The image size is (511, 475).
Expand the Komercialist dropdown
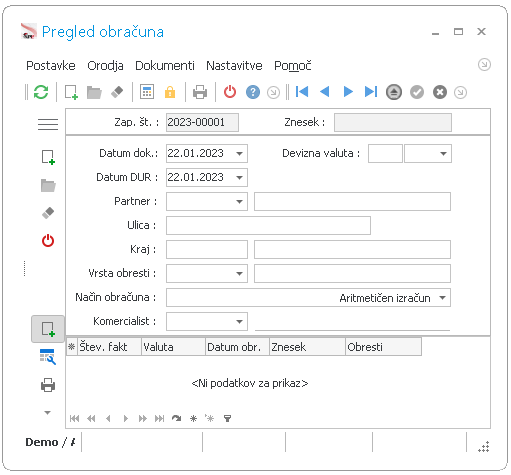pyautogui.click(x=239, y=322)
